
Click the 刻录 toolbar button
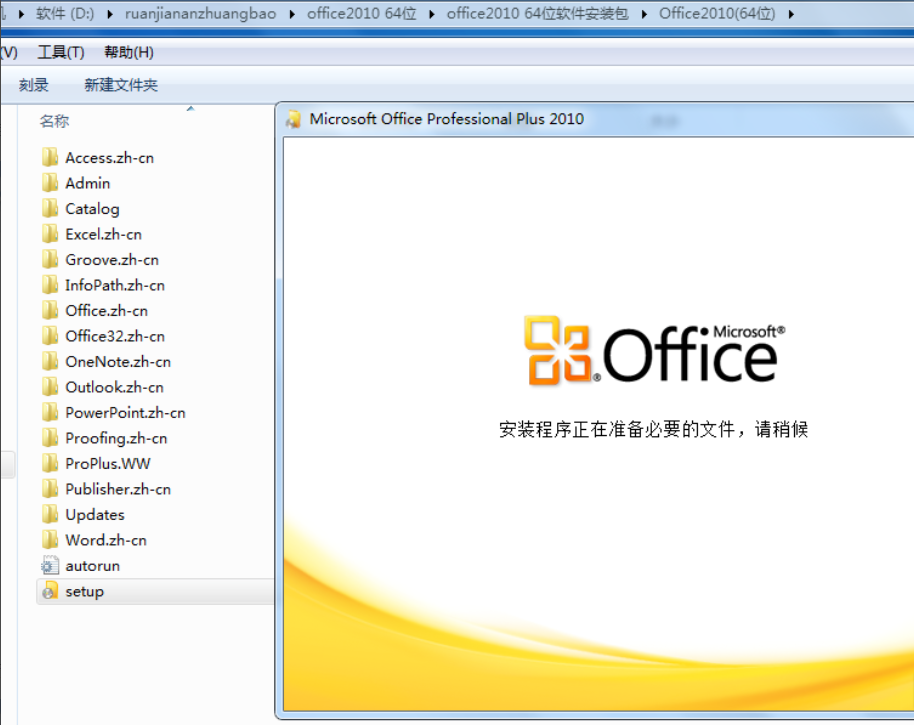tap(33, 85)
